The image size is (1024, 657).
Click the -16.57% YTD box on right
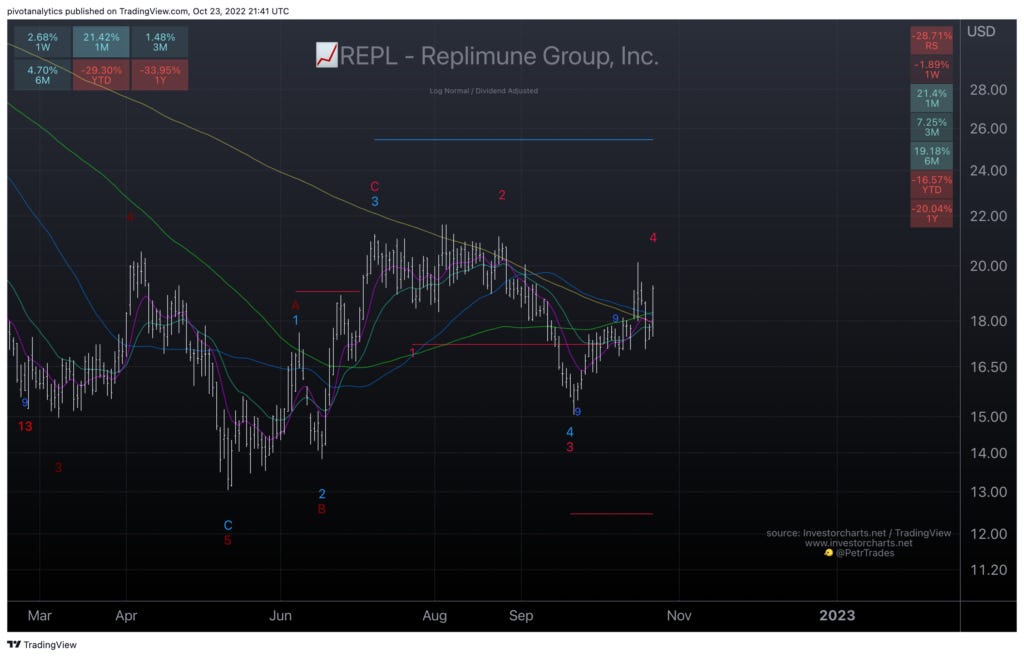coord(931,184)
